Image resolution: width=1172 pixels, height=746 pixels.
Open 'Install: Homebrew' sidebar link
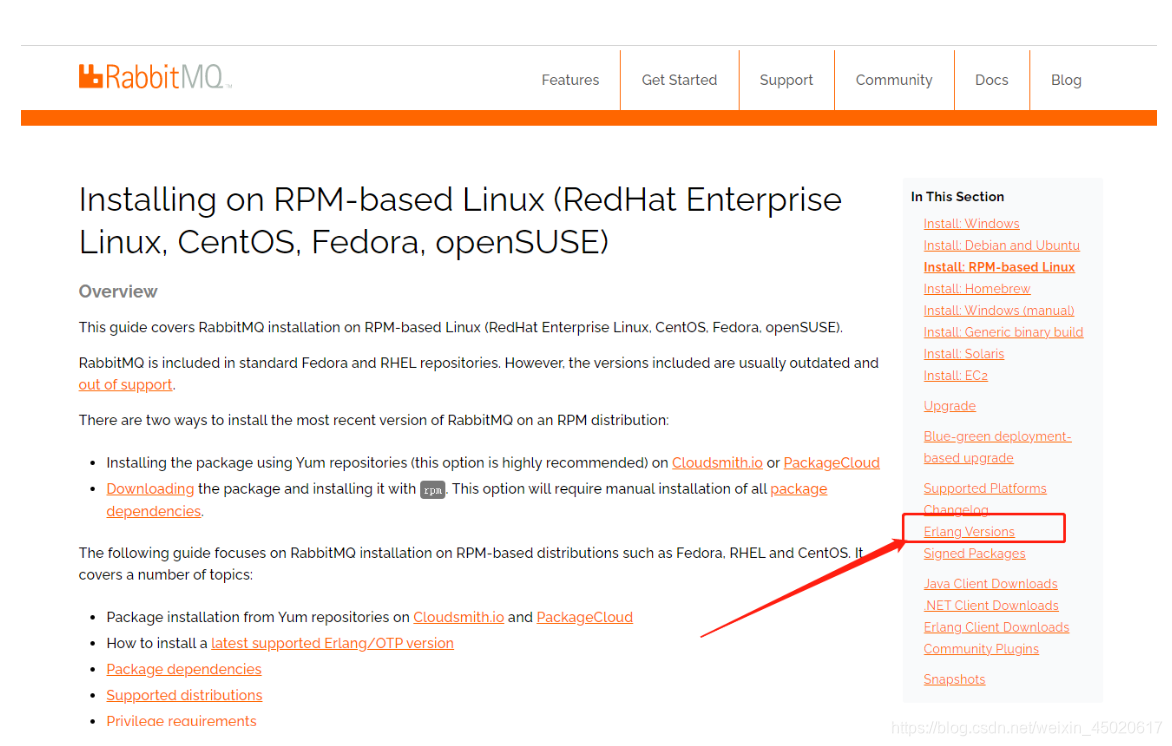[x=977, y=289]
